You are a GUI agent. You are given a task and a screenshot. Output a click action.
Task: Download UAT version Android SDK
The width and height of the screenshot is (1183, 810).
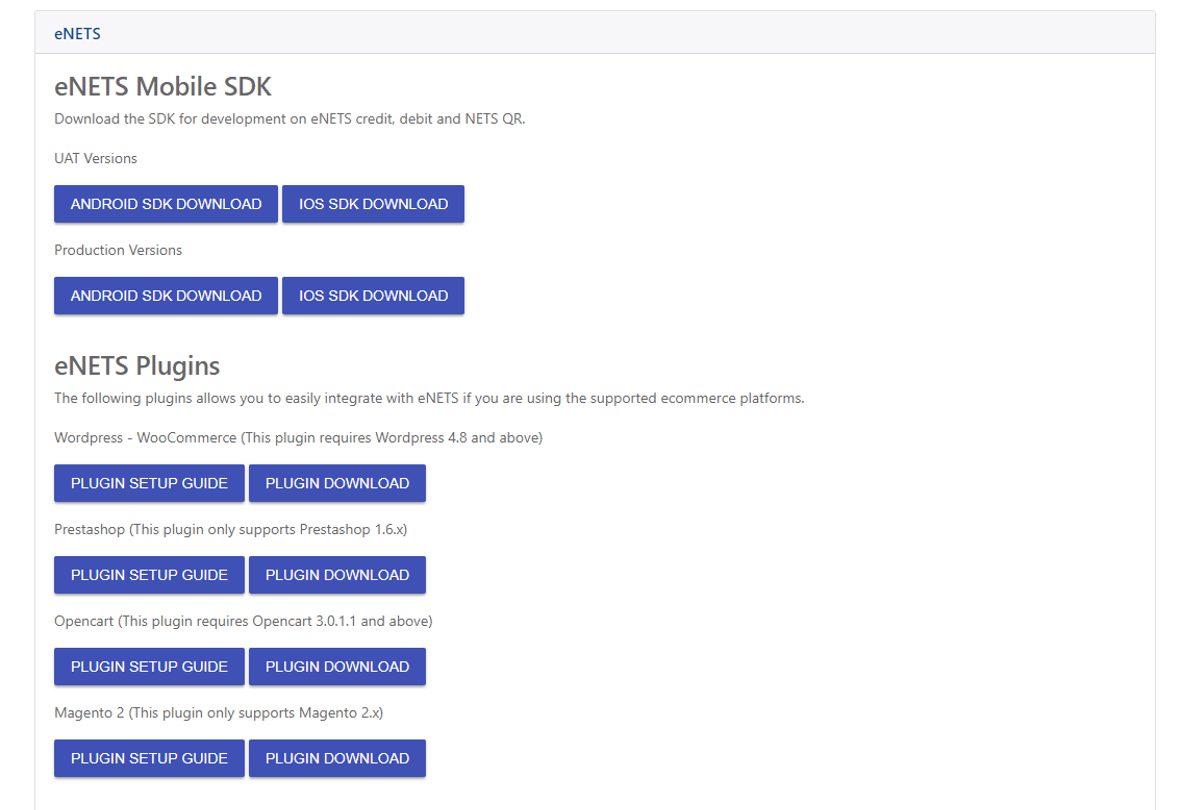click(x=166, y=204)
